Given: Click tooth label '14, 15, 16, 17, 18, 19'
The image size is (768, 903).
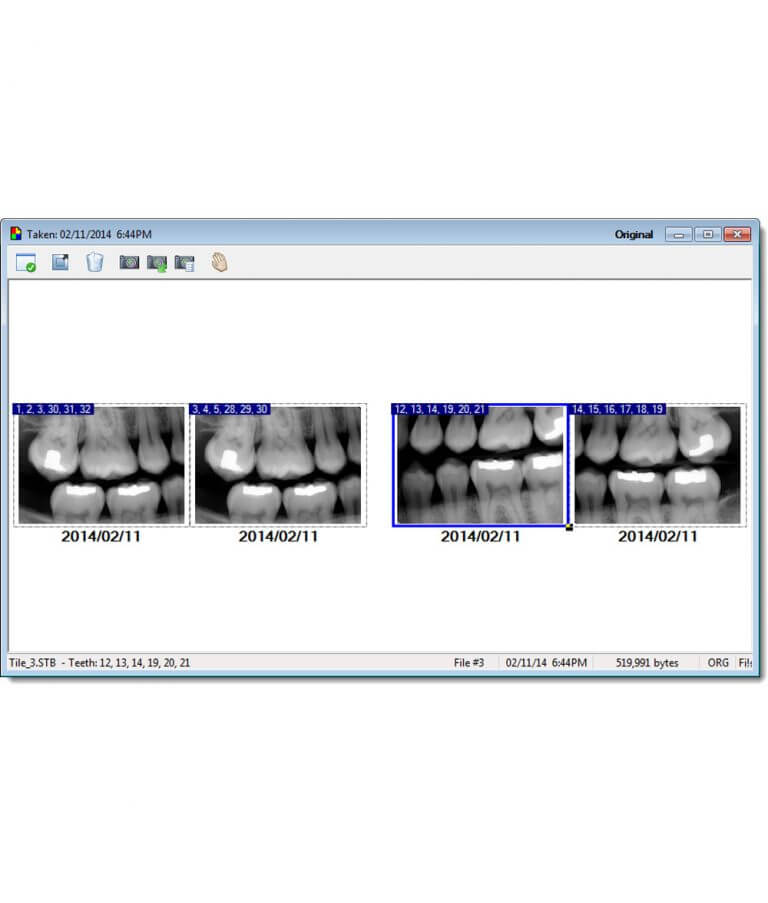Looking at the screenshot, I should tap(617, 409).
